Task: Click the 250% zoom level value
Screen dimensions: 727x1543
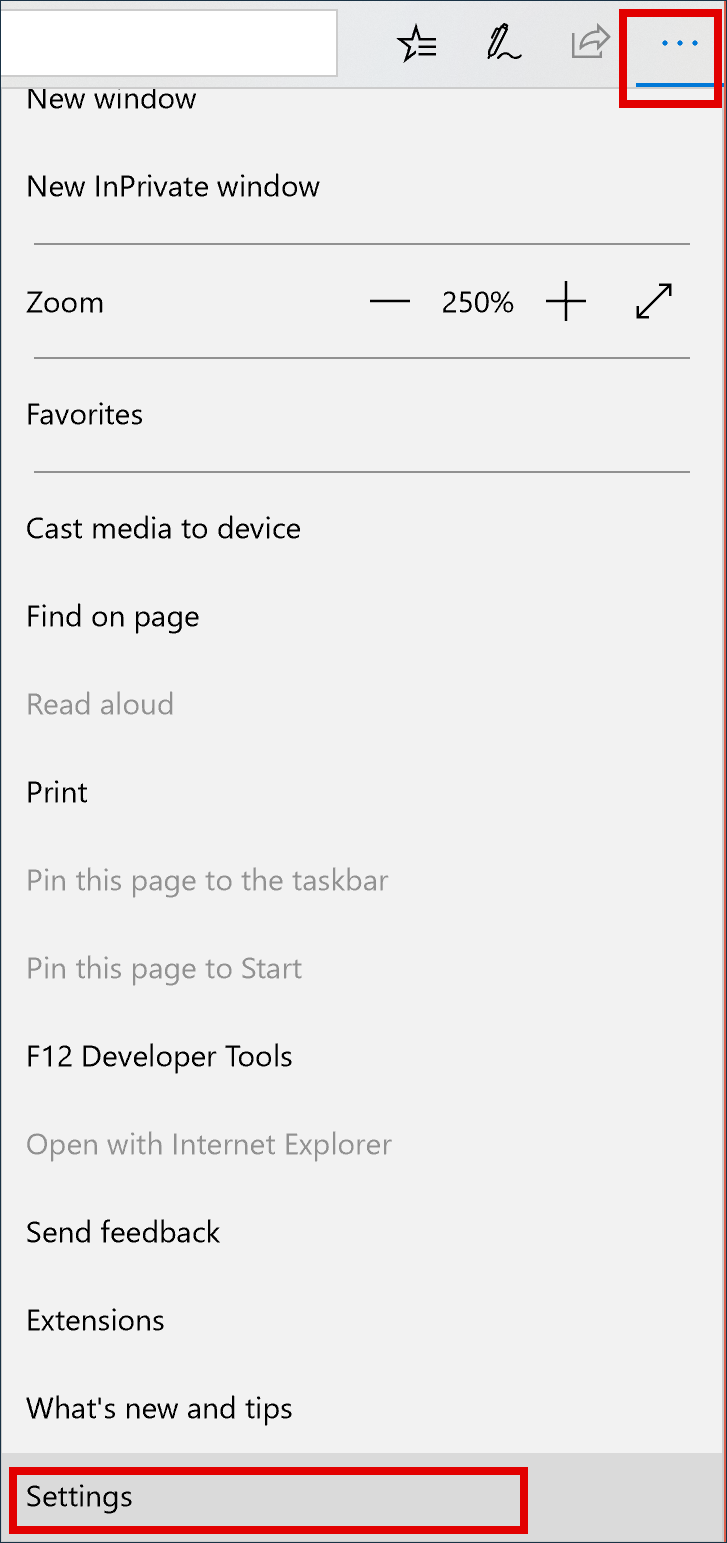Action: [477, 301]
